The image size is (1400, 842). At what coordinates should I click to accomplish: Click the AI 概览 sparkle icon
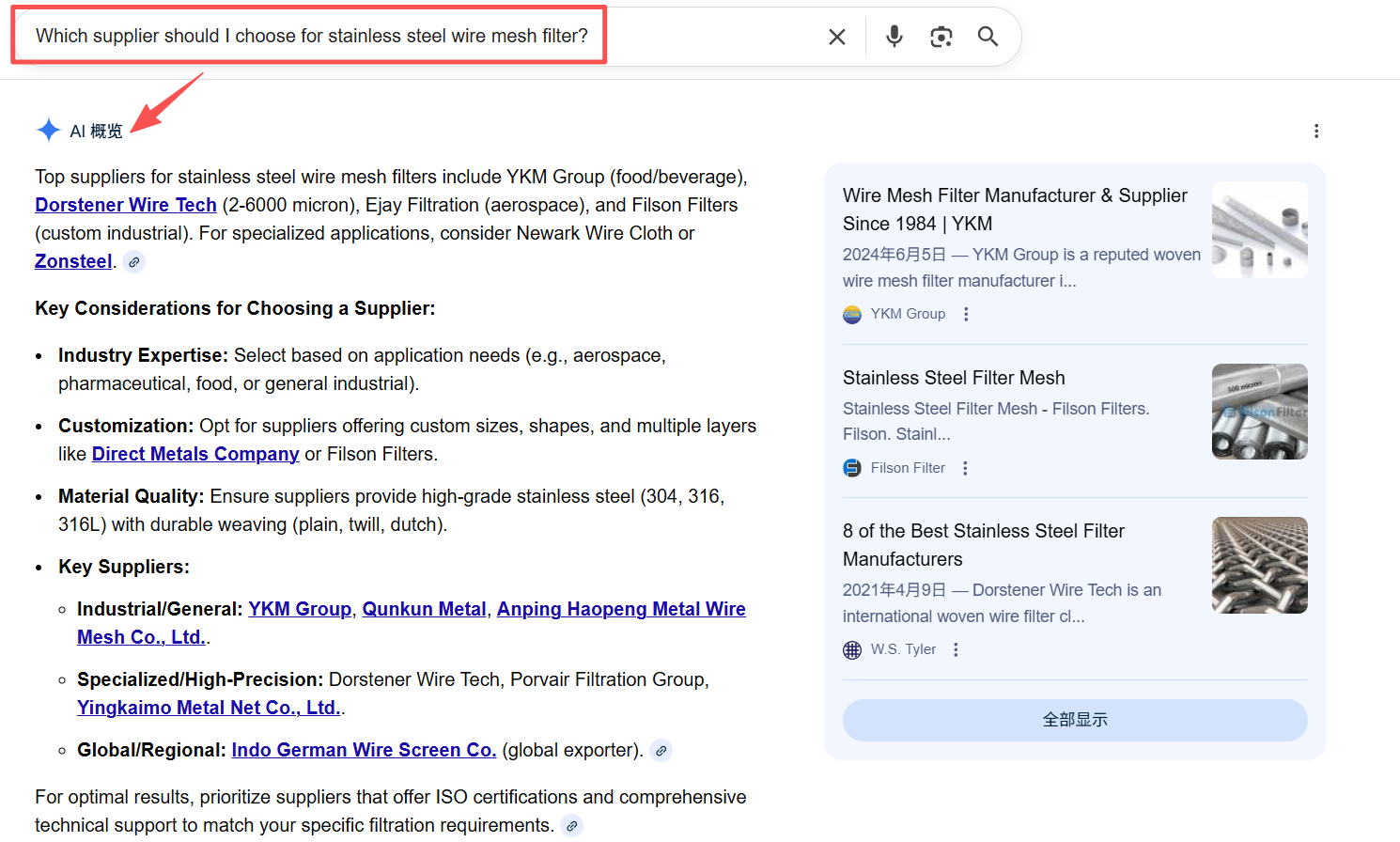click(x=48, y=130)
